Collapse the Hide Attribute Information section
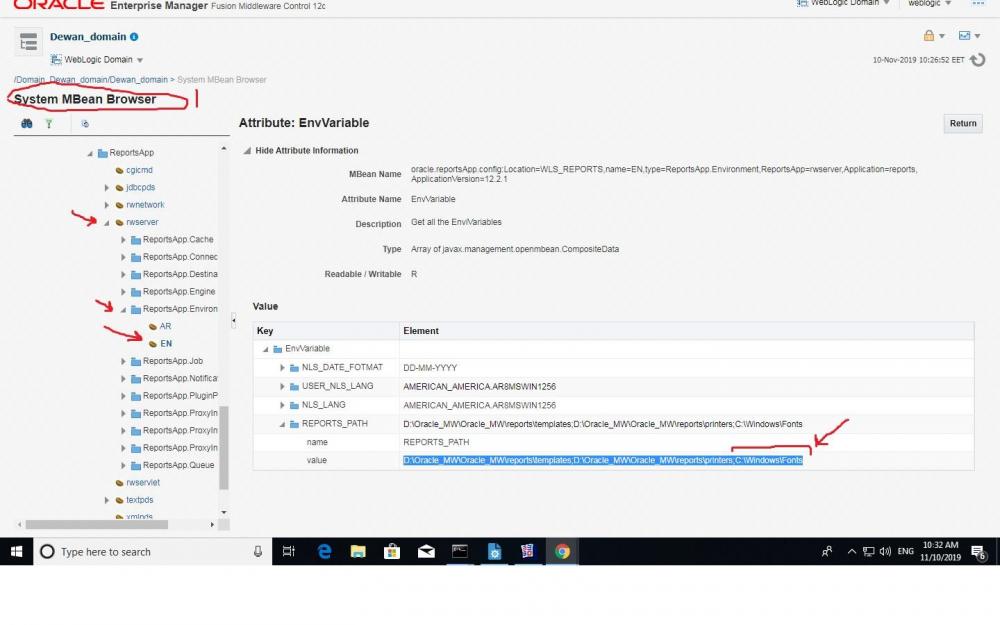This screenshot has height=625, width=1000. tap(248, 151)
